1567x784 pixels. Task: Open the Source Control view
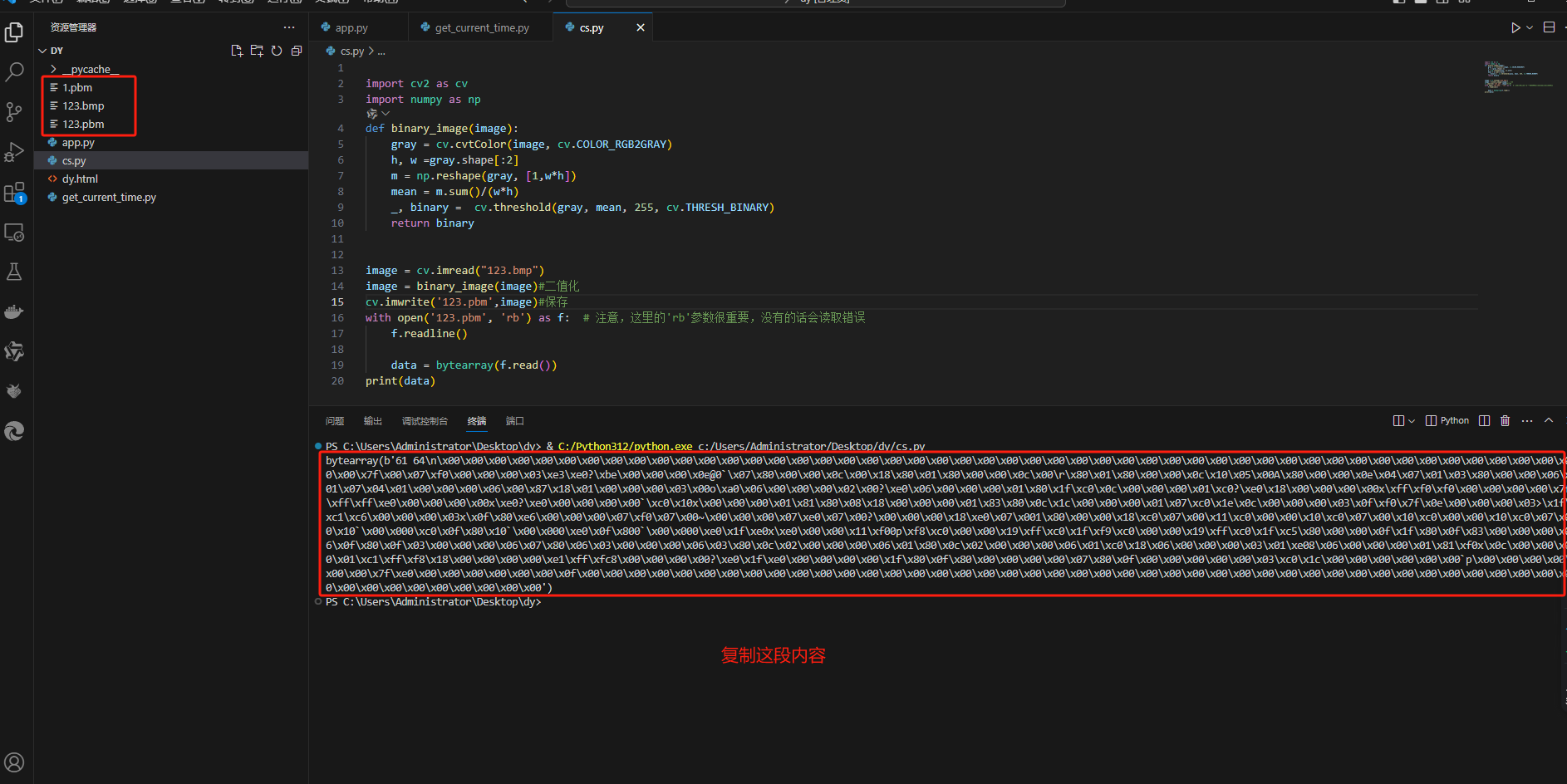(14, 112)
